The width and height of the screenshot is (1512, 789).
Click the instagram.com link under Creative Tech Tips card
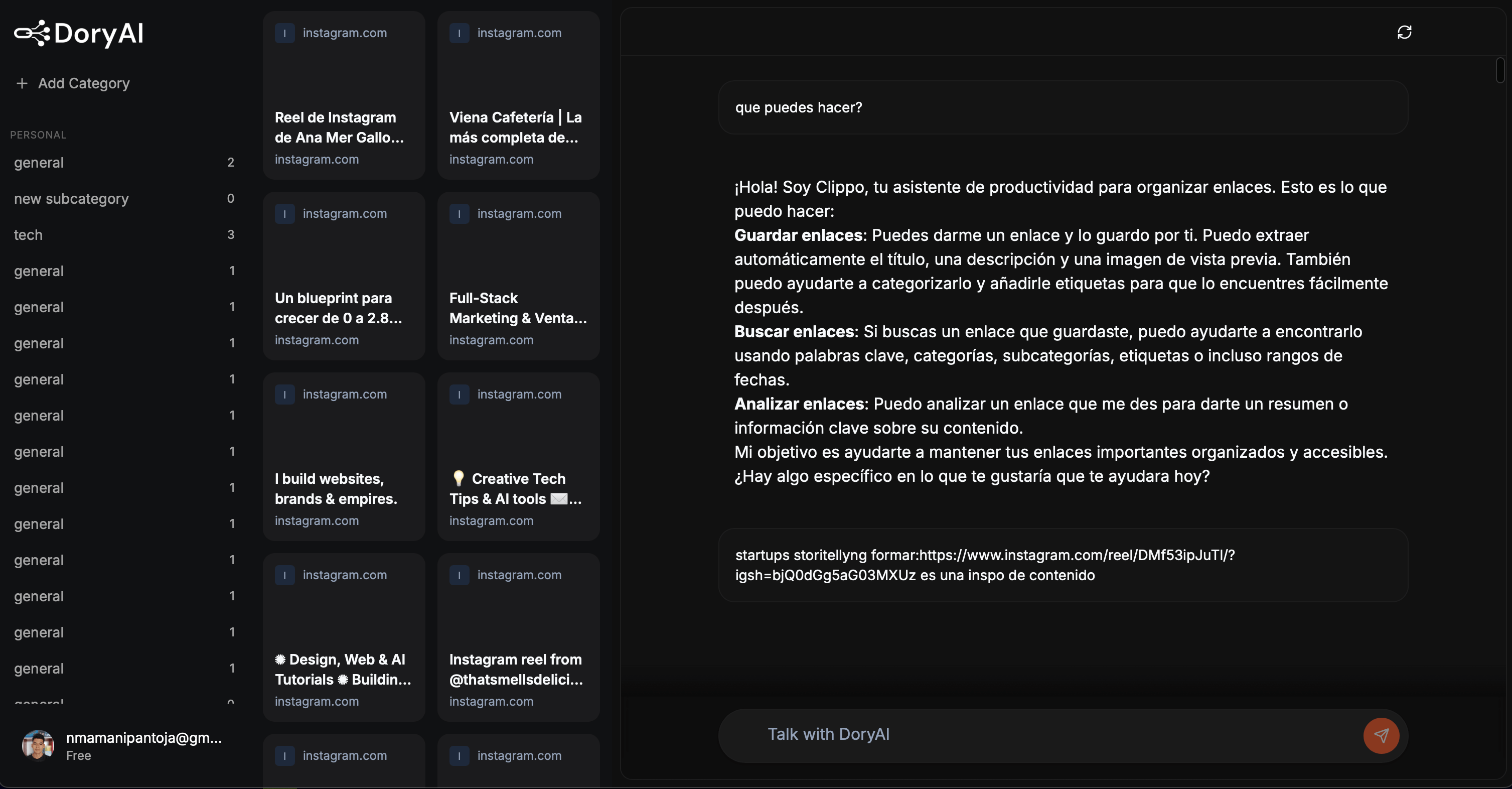491,520
